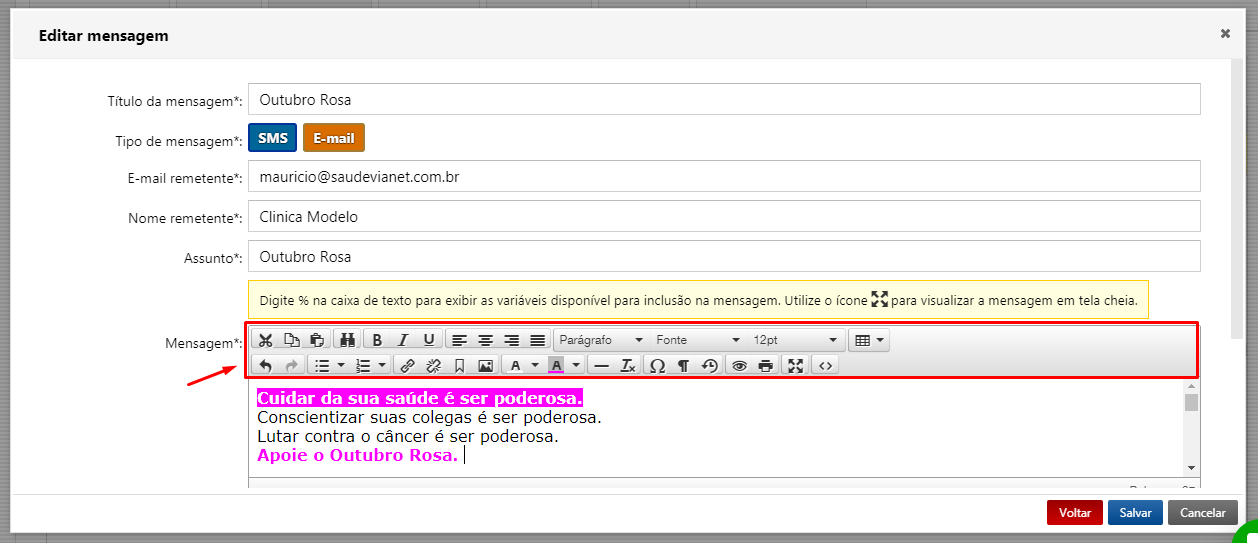Open Find and Replace binoculars icon
The image size is (1258, 543).
tap(348, 340)
